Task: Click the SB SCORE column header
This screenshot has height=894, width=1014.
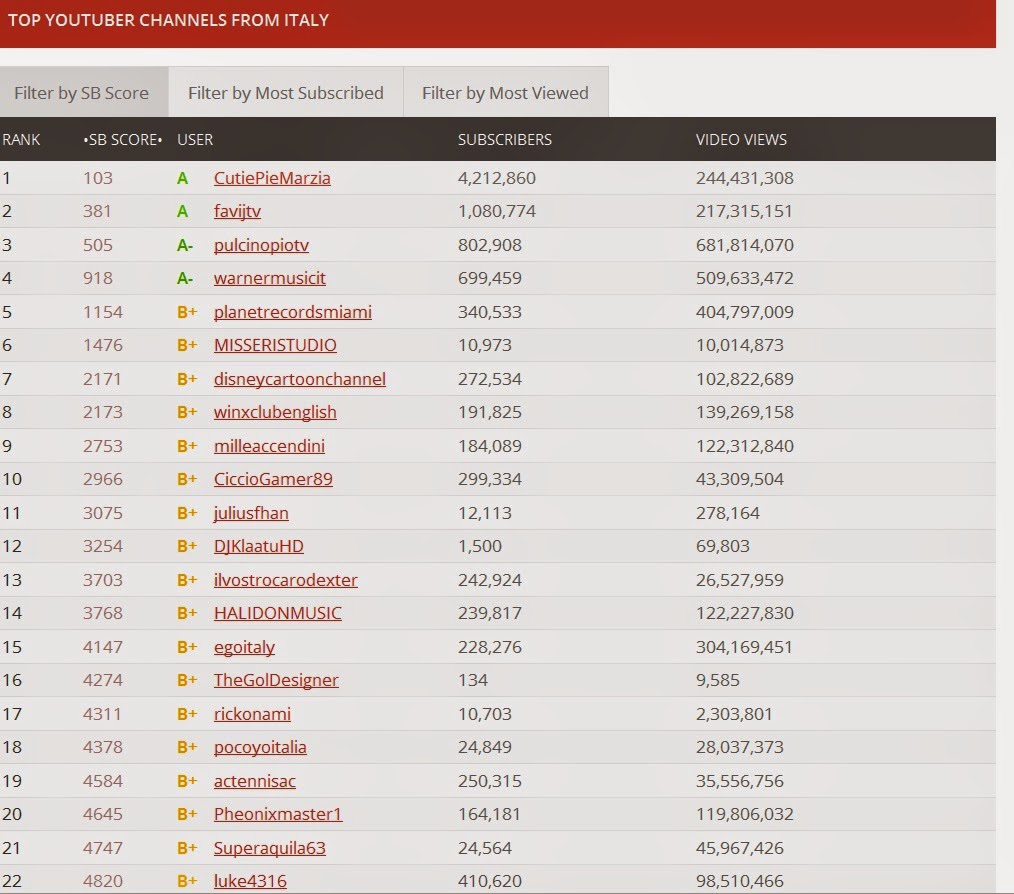Action: [x=123, y=140]
